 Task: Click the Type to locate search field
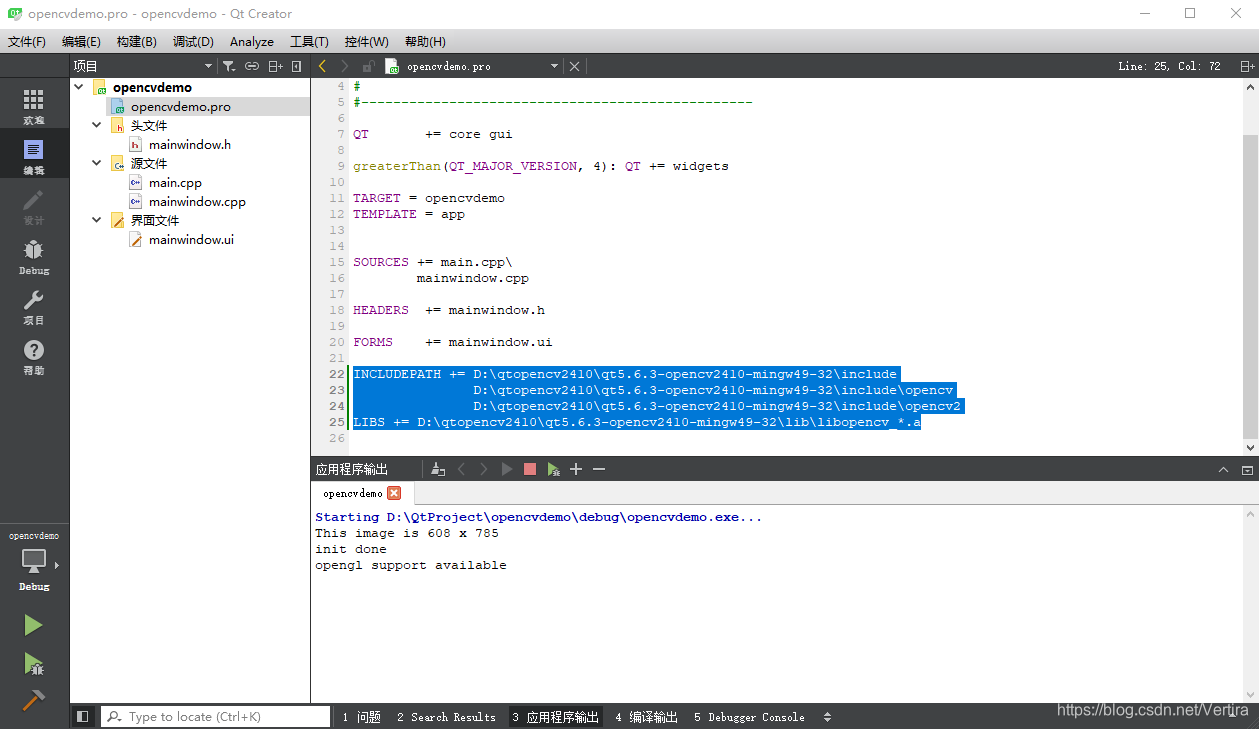click(x=215, y=716)
